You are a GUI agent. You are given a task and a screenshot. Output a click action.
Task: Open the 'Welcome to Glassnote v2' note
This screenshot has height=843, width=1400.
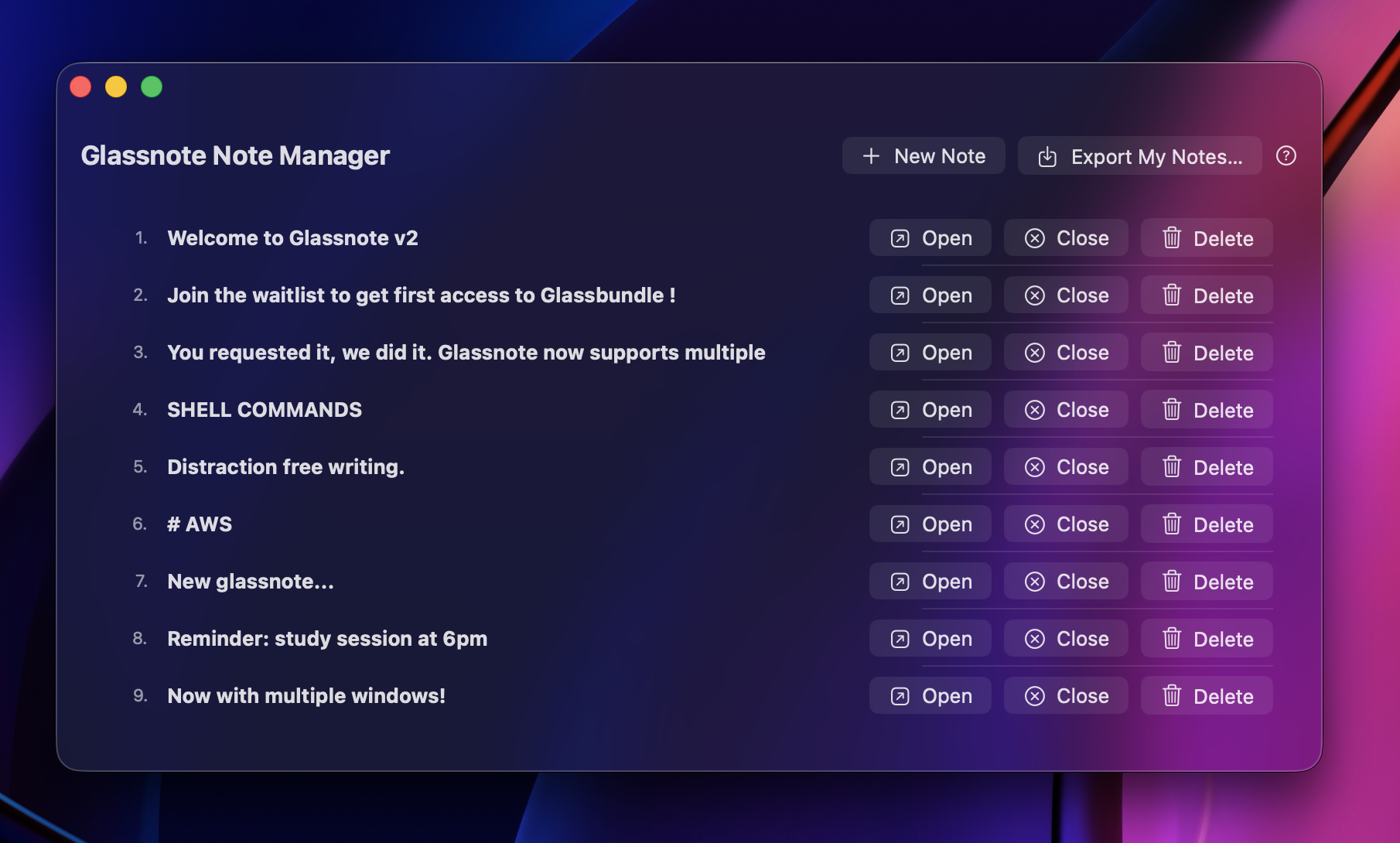point(930,238)
